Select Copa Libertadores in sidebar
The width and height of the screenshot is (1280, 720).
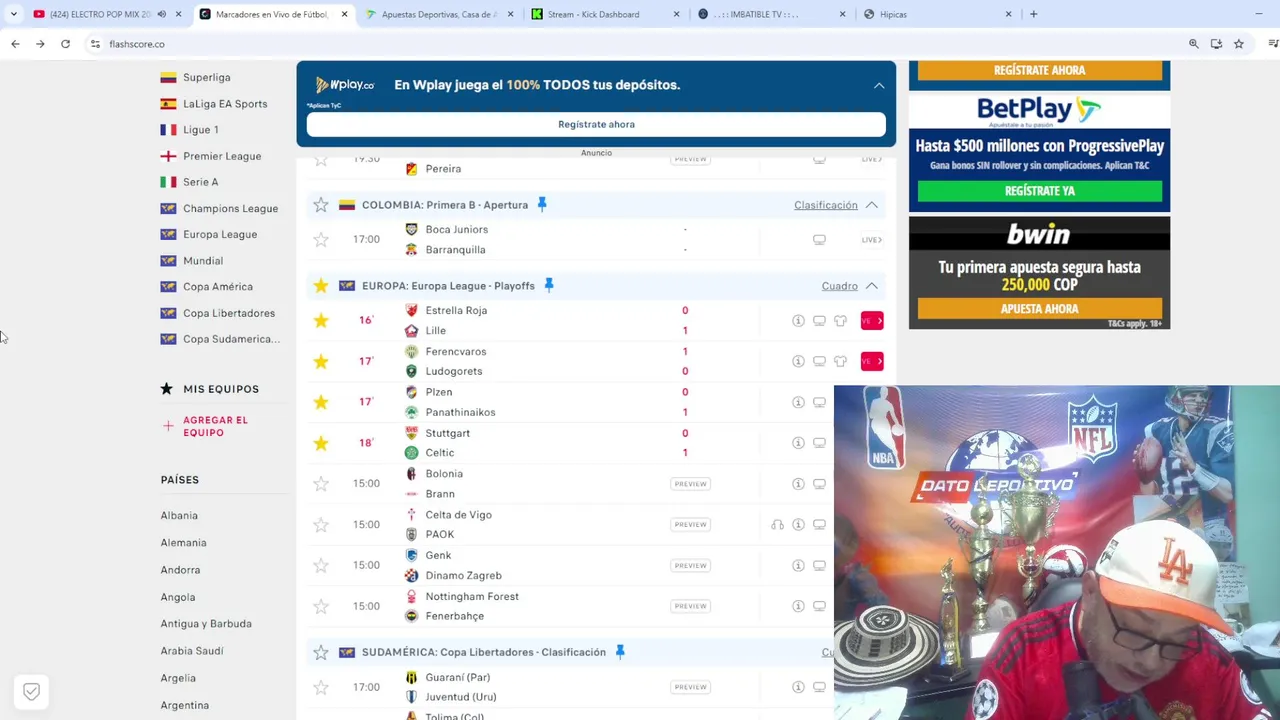[228, 313]
